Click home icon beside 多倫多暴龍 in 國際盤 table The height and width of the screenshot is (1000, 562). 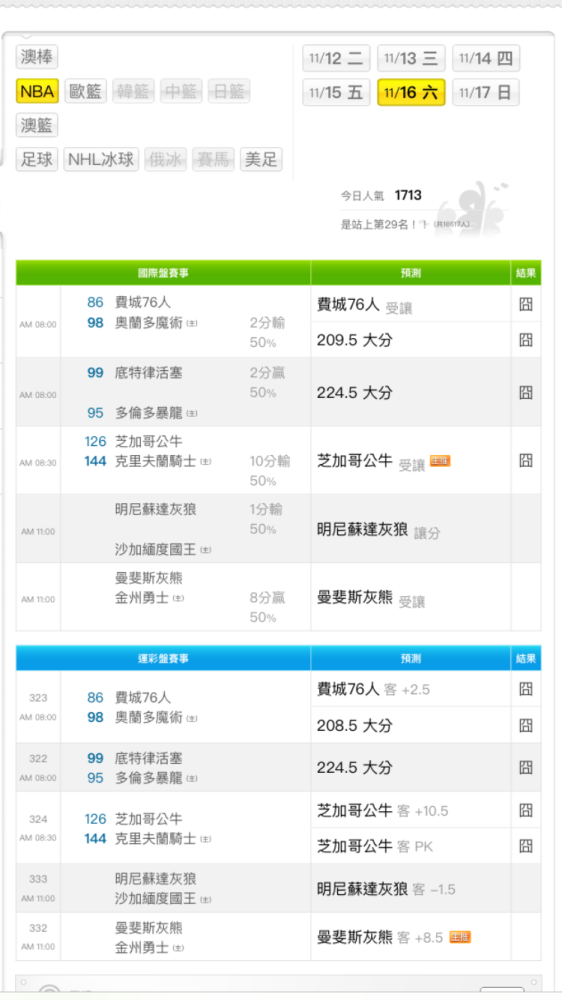click(x=192, y=413)
